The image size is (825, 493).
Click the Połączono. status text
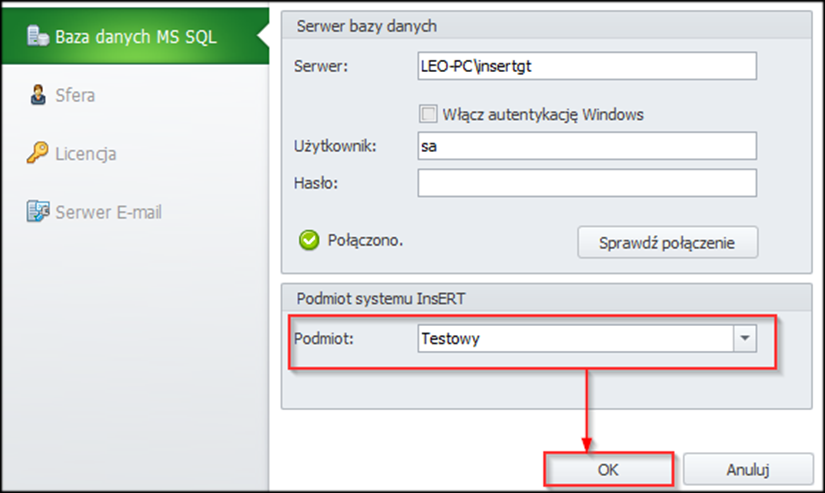click(x=365, y=240)
